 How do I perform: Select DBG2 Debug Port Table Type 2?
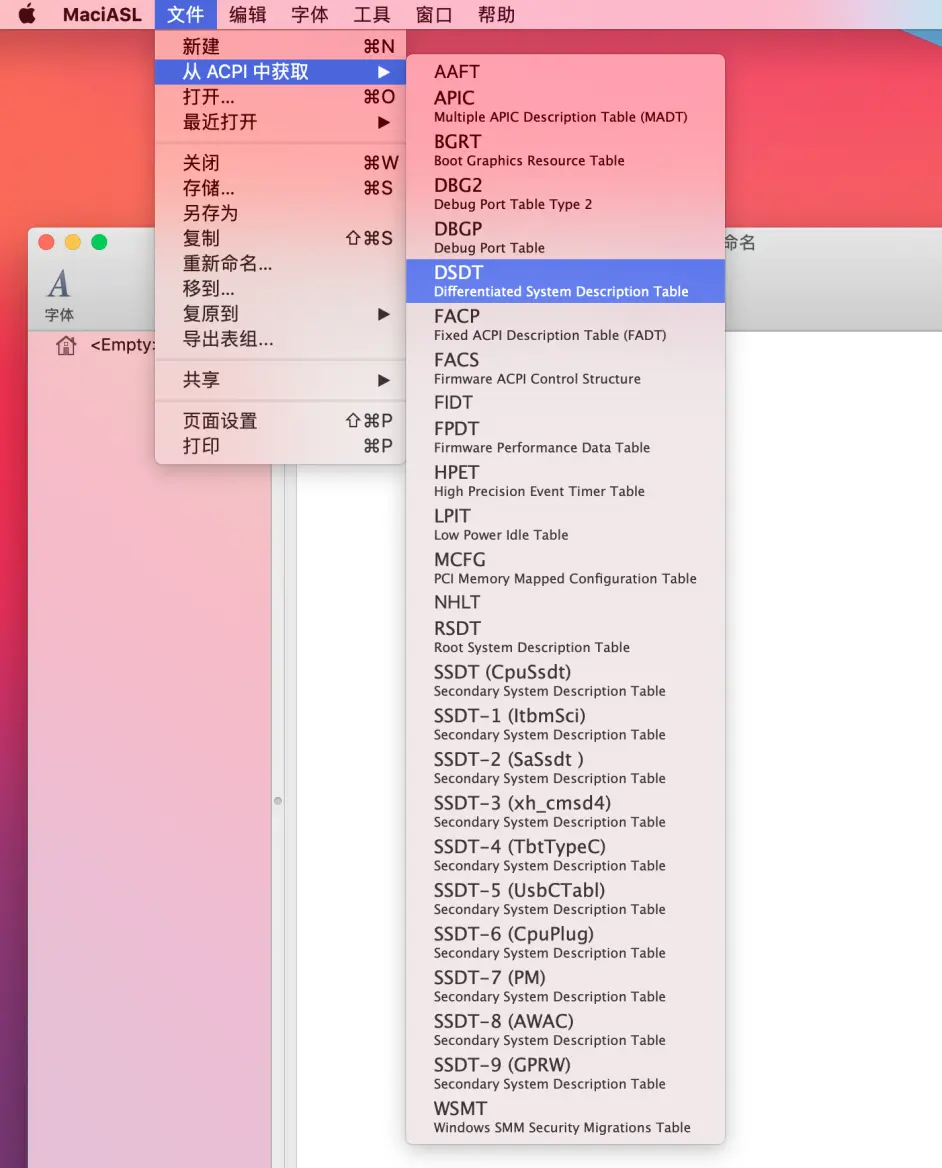(565, 194)
